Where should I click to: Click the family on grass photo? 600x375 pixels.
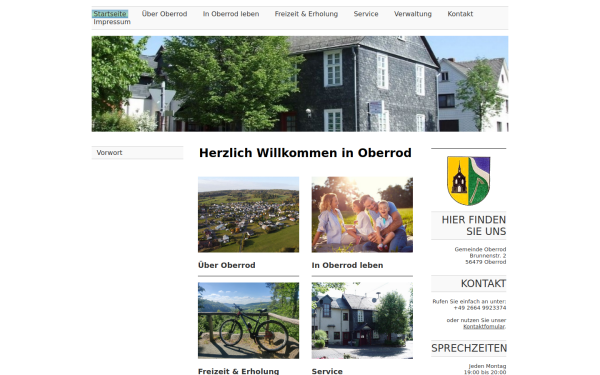(x=362, y=214)
